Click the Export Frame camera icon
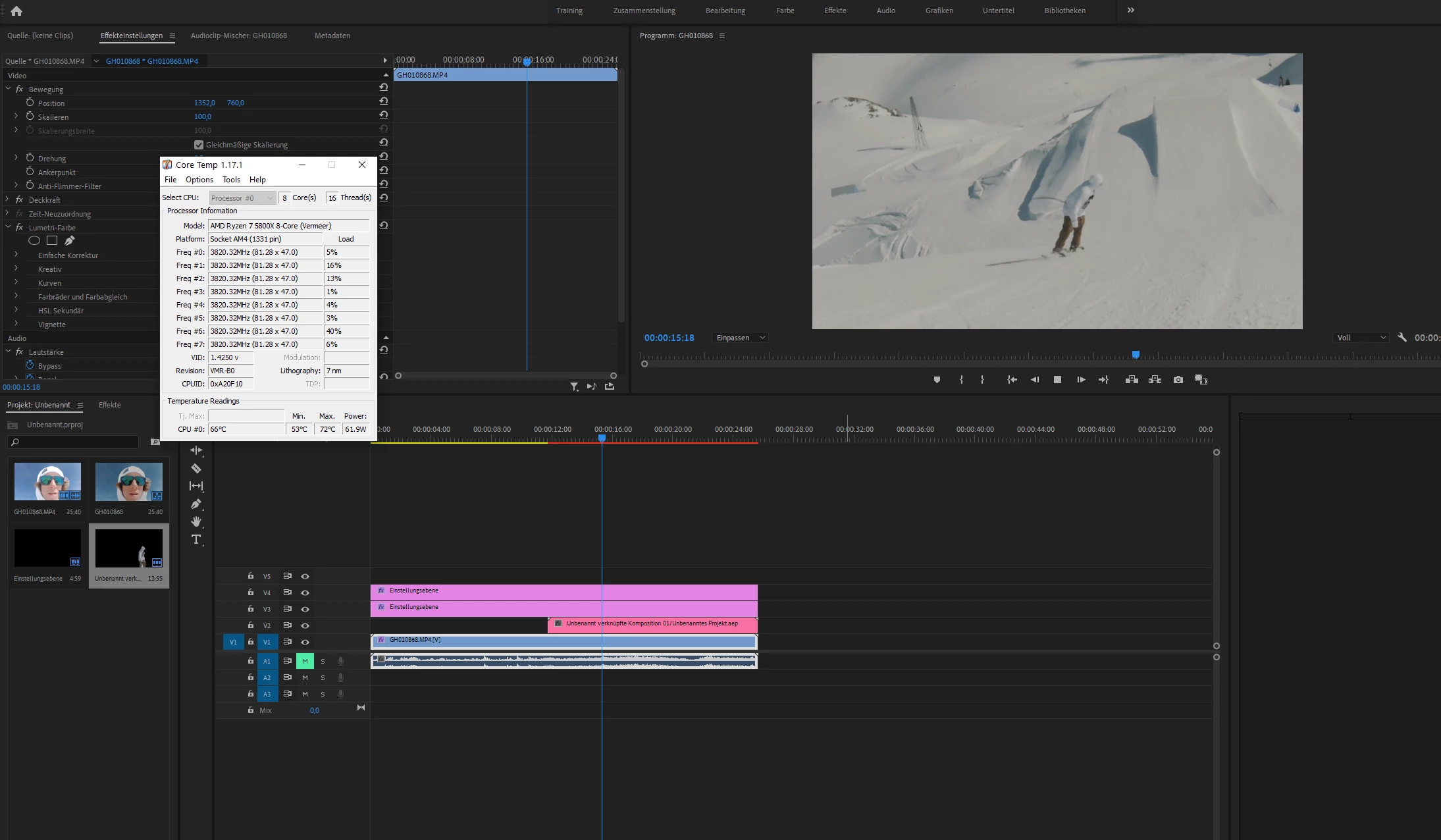The image size is (1441, 840). click(1178, 380)
